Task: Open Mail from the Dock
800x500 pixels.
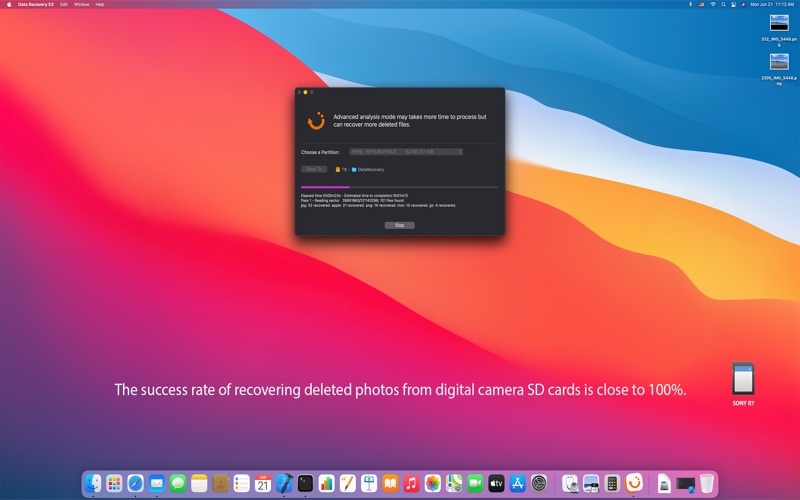Action: 157,483
